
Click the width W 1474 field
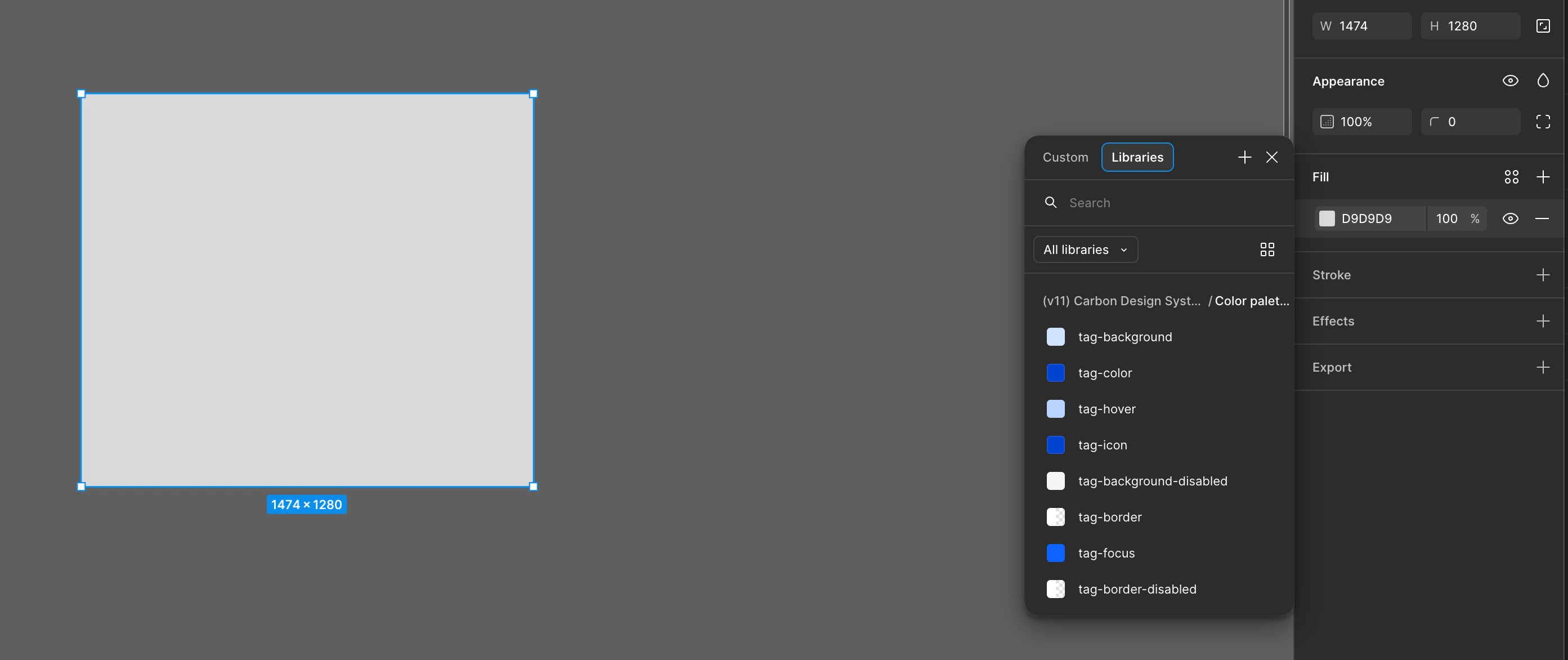tap(1361, 26)
